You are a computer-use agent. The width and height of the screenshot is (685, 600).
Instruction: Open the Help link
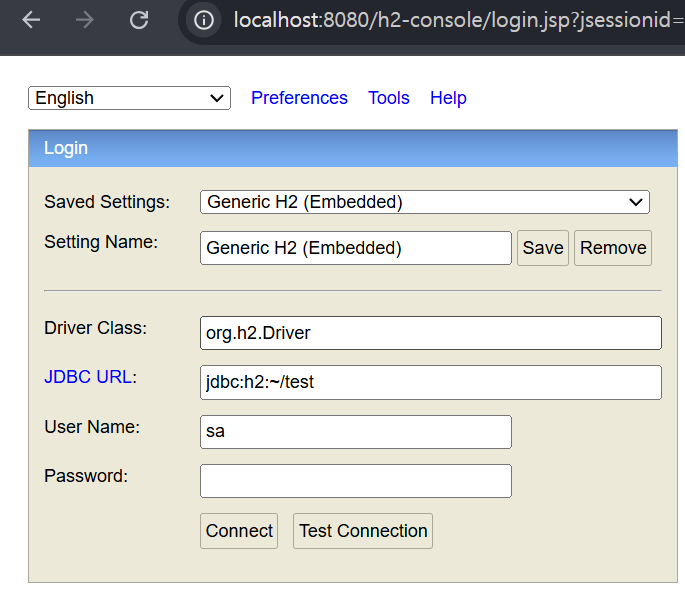coord(448,98)
